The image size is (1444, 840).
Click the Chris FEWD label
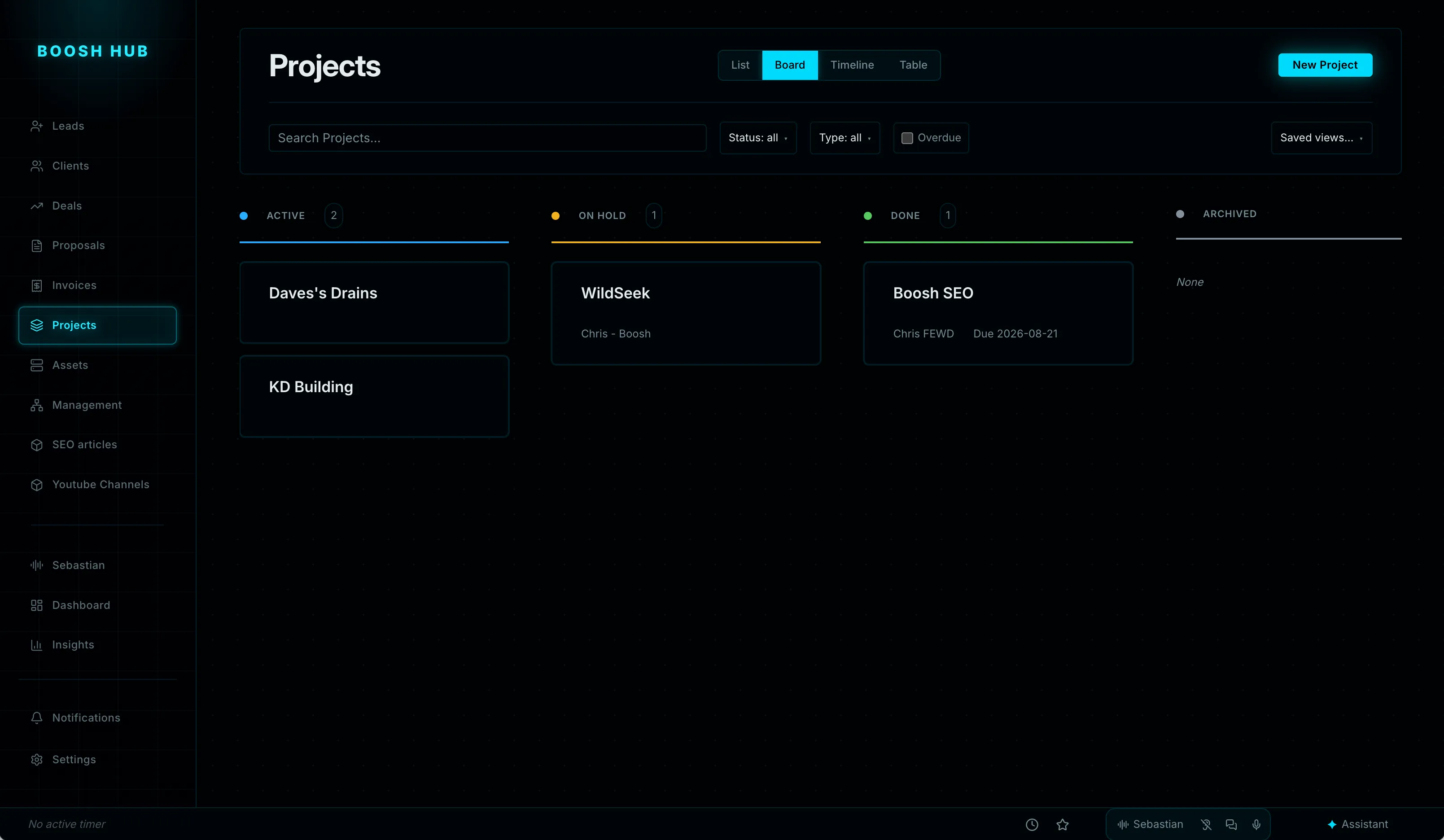(x=923, y=334)
